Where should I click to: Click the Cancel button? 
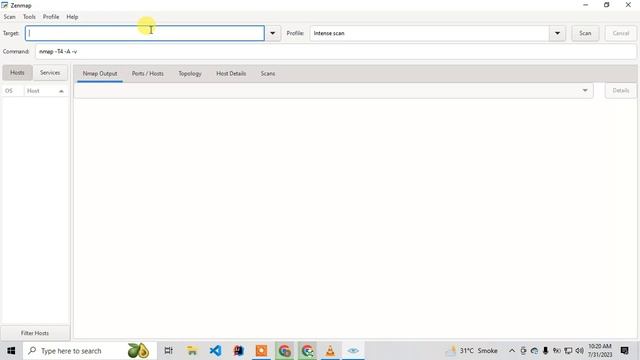620,33
